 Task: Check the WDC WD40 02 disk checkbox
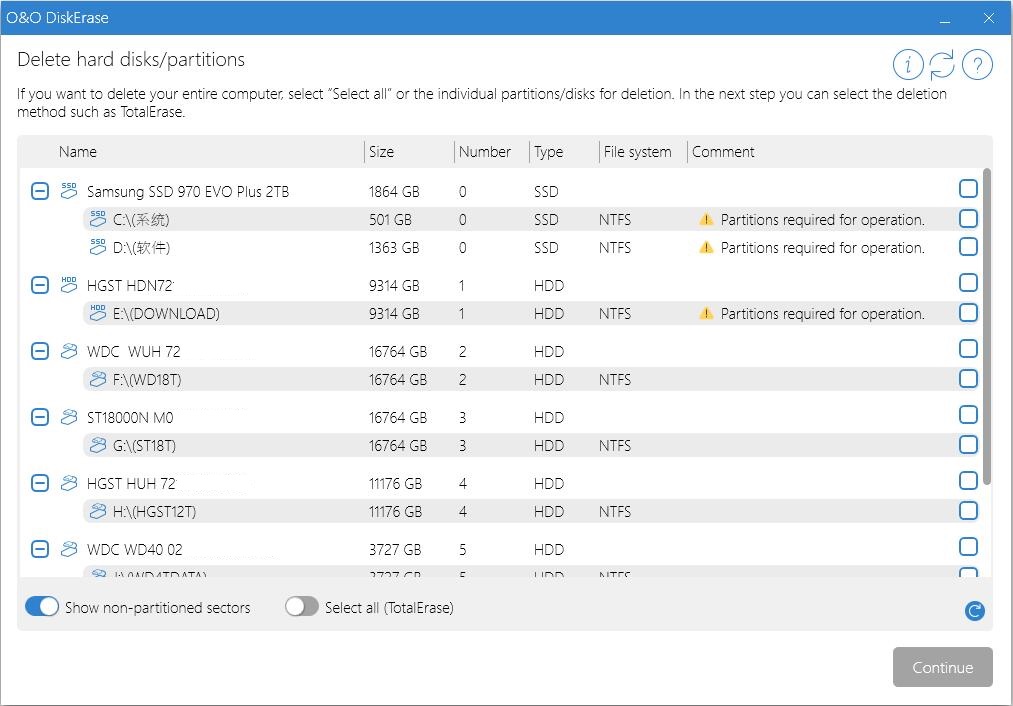coord(968,546)
